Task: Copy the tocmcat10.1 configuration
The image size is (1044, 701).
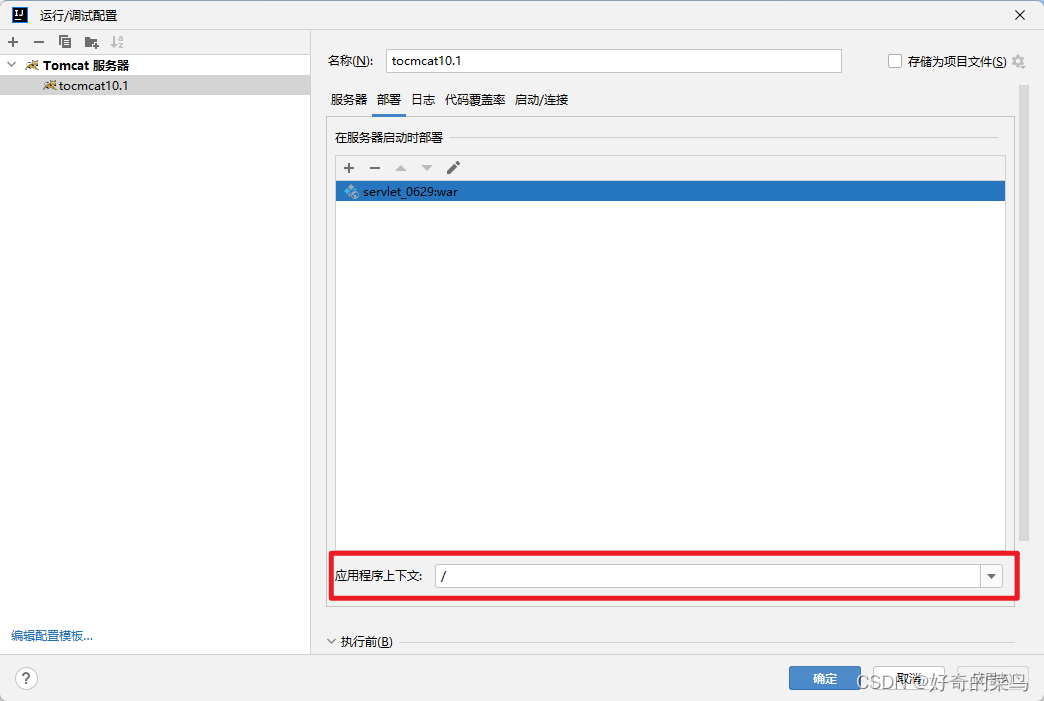Action: click(x=62, y=41)
